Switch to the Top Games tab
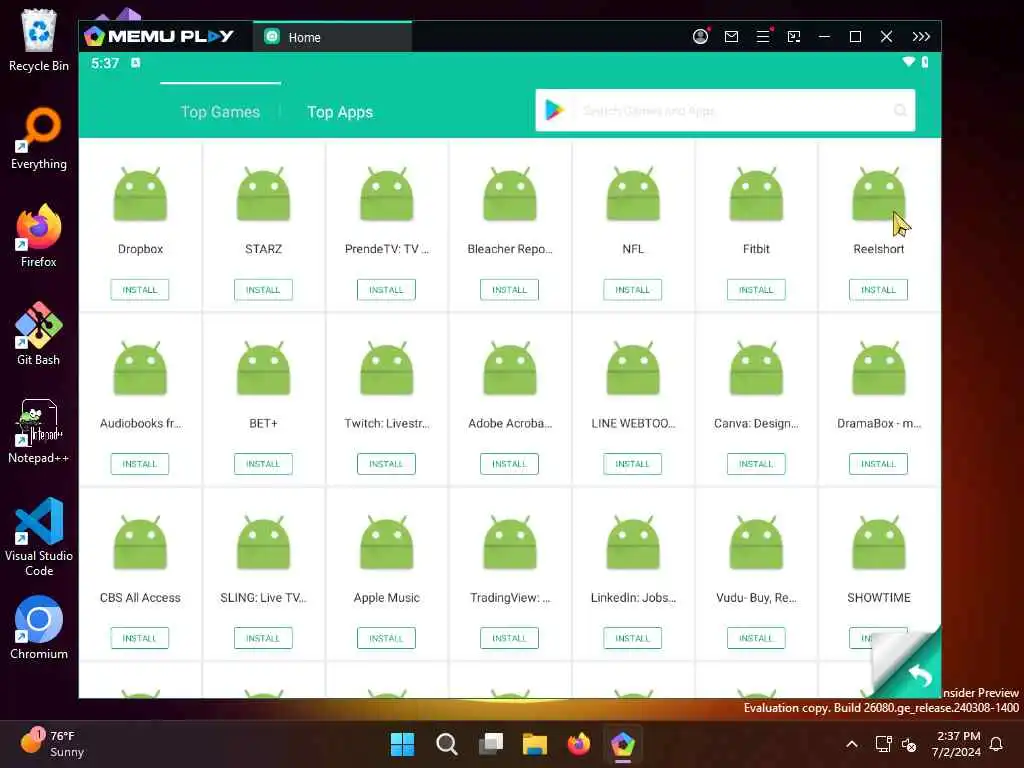 pos(220,112)
